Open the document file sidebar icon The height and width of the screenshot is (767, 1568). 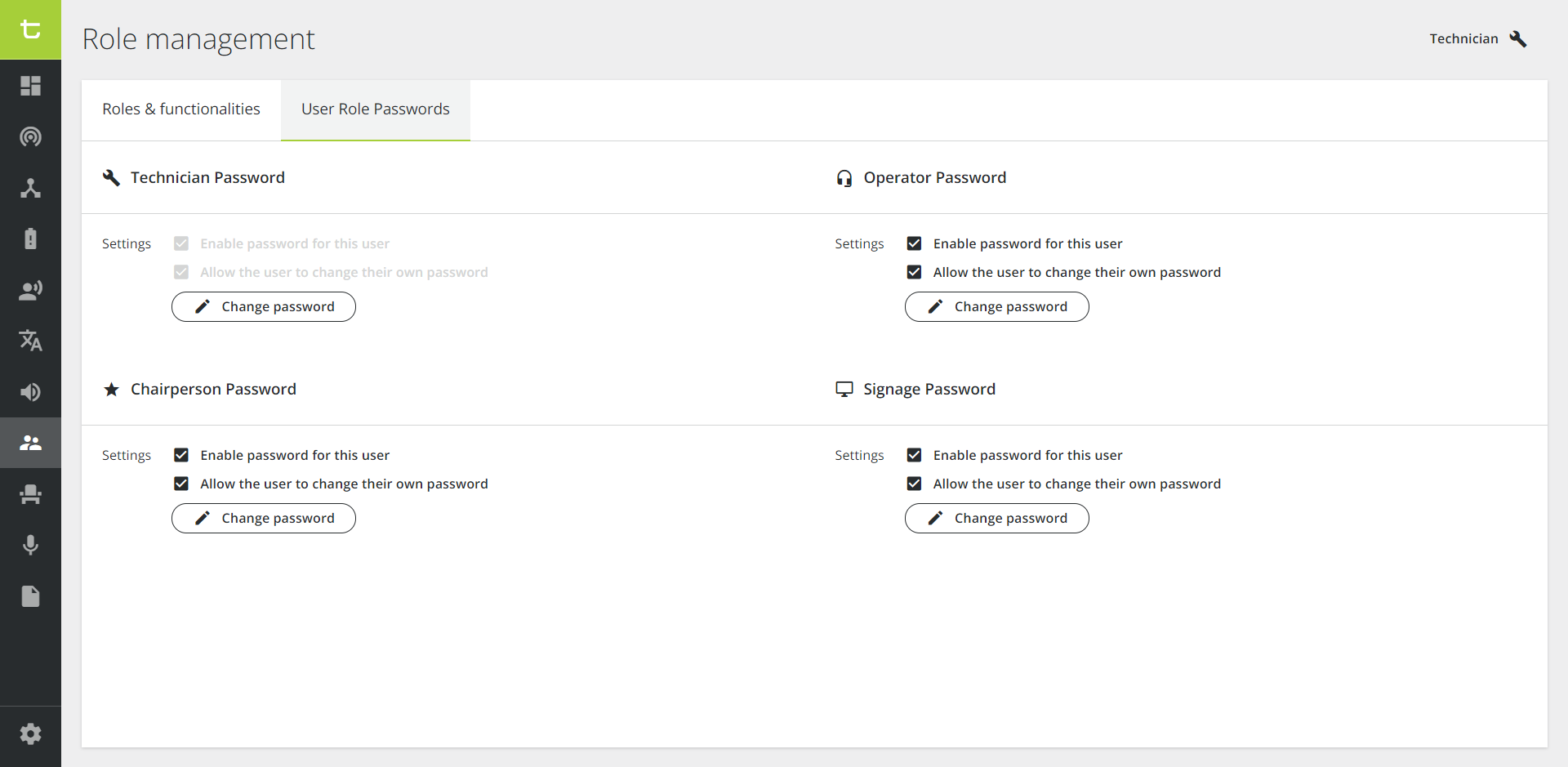coord(30,596)
